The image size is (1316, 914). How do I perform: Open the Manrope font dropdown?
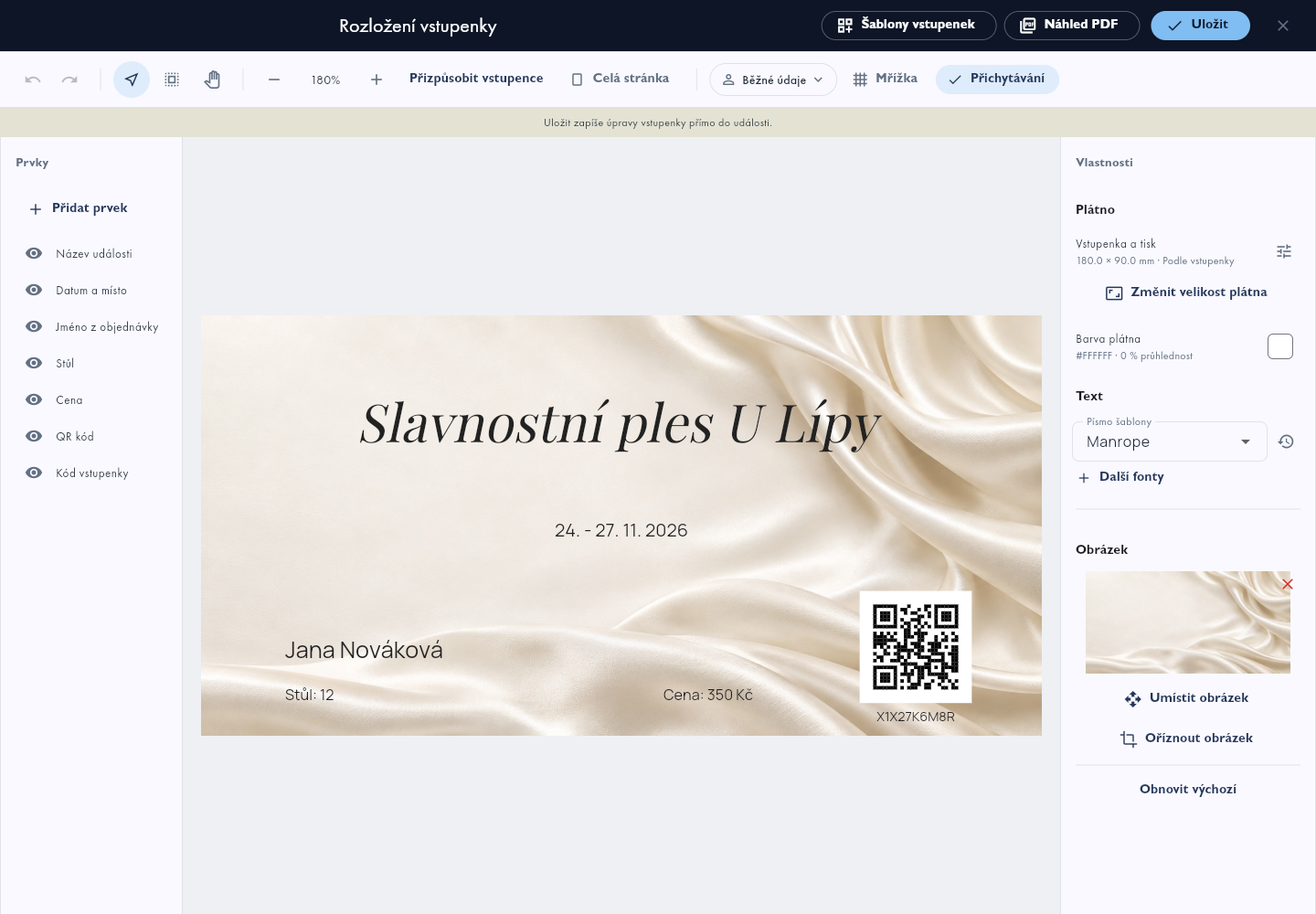pos(1170,441)
